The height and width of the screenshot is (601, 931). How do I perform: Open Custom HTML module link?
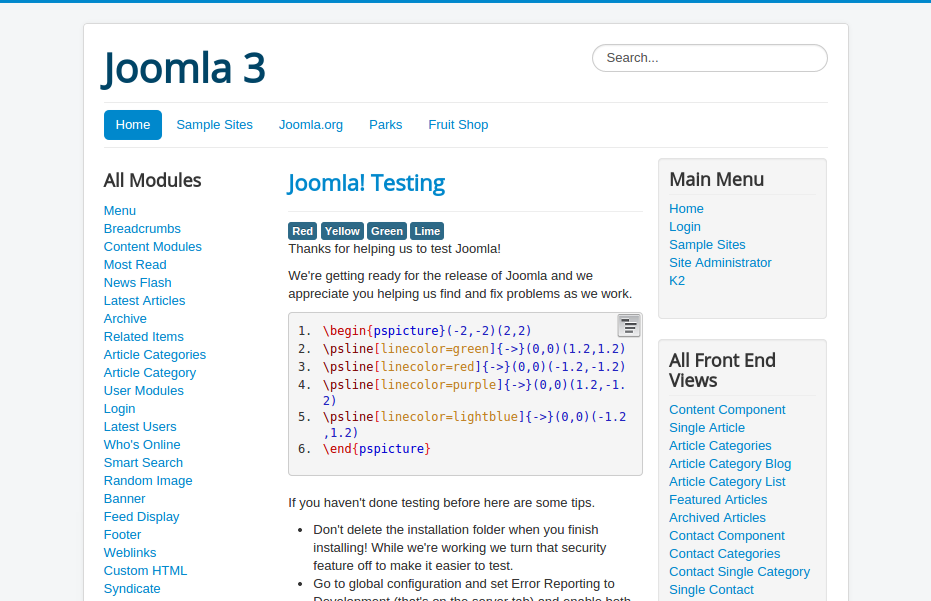coord(145,571)
